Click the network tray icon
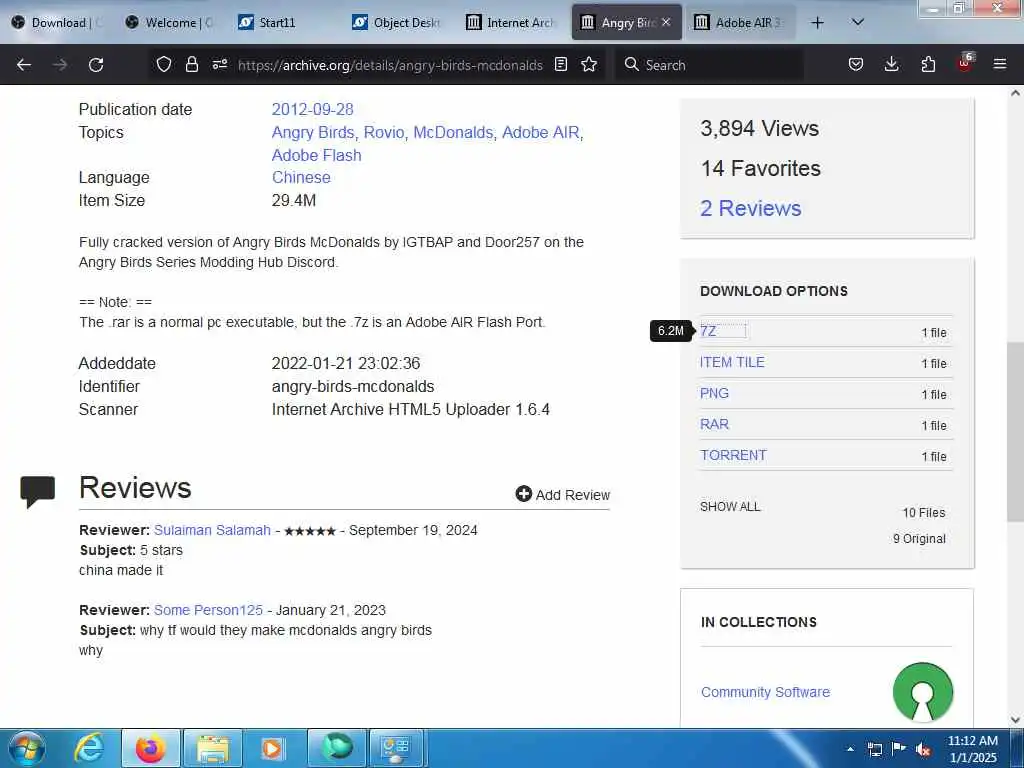The image size is (1024, 768). point(875,749)
